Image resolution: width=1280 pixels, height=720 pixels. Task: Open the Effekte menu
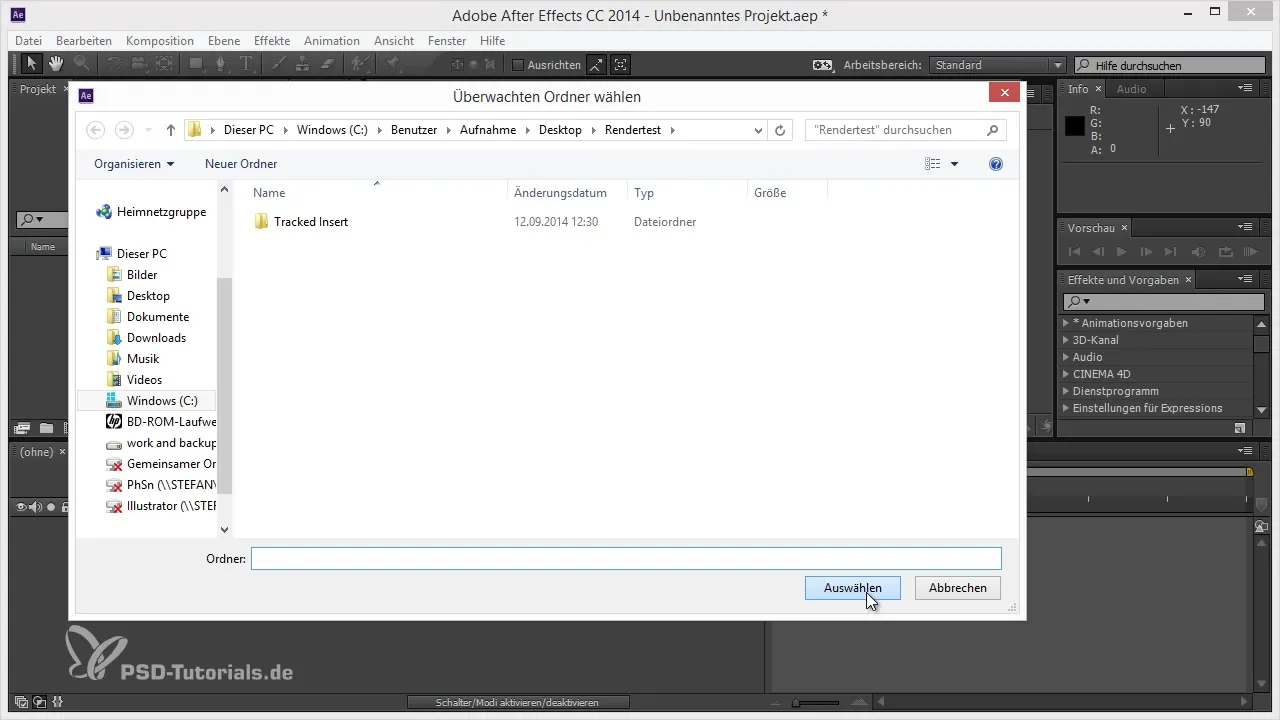pos(272,41)
